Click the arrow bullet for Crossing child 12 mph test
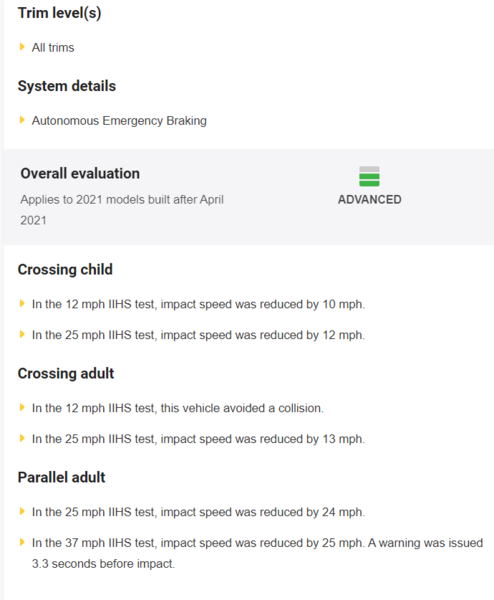 (x=22, y=304)
